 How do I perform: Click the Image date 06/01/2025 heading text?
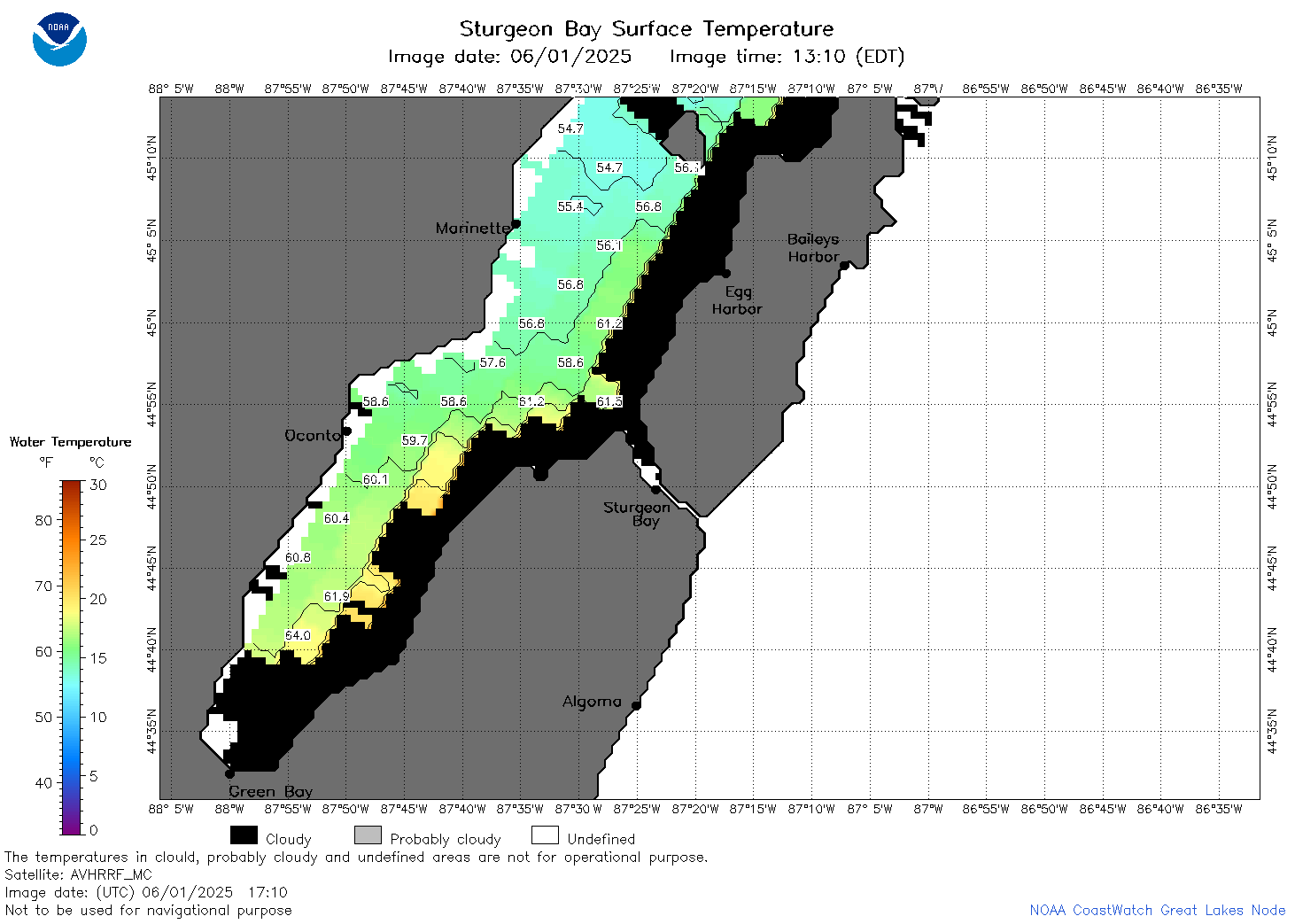click(510, 57)
